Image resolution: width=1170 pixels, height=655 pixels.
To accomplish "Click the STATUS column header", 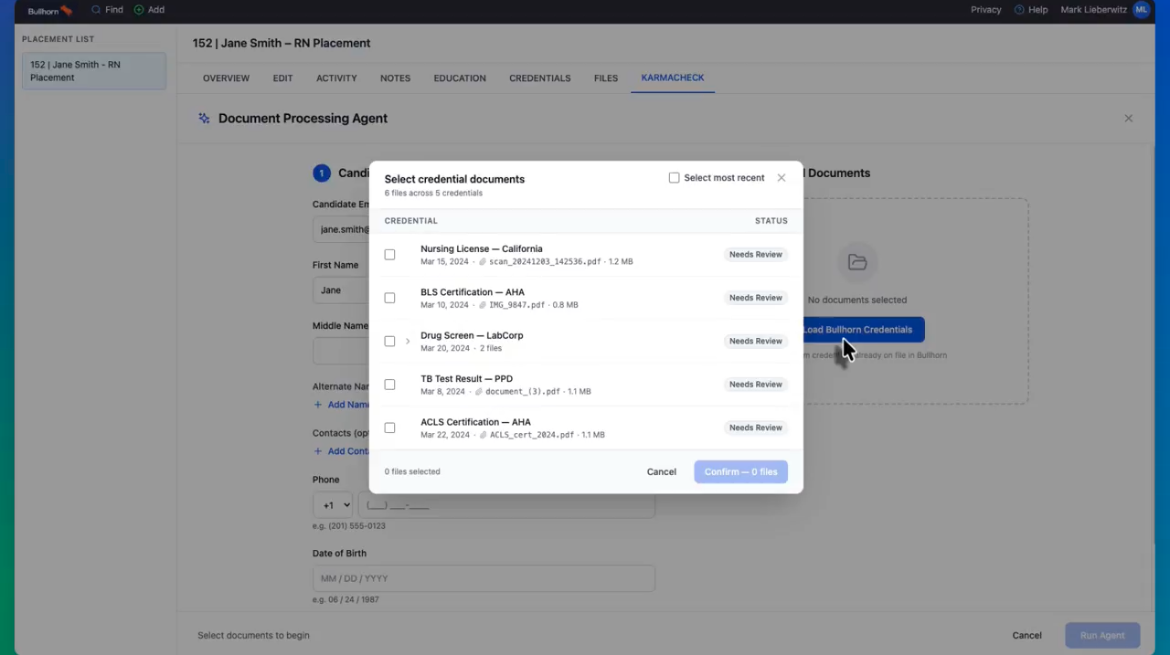I will click(771, 221).
